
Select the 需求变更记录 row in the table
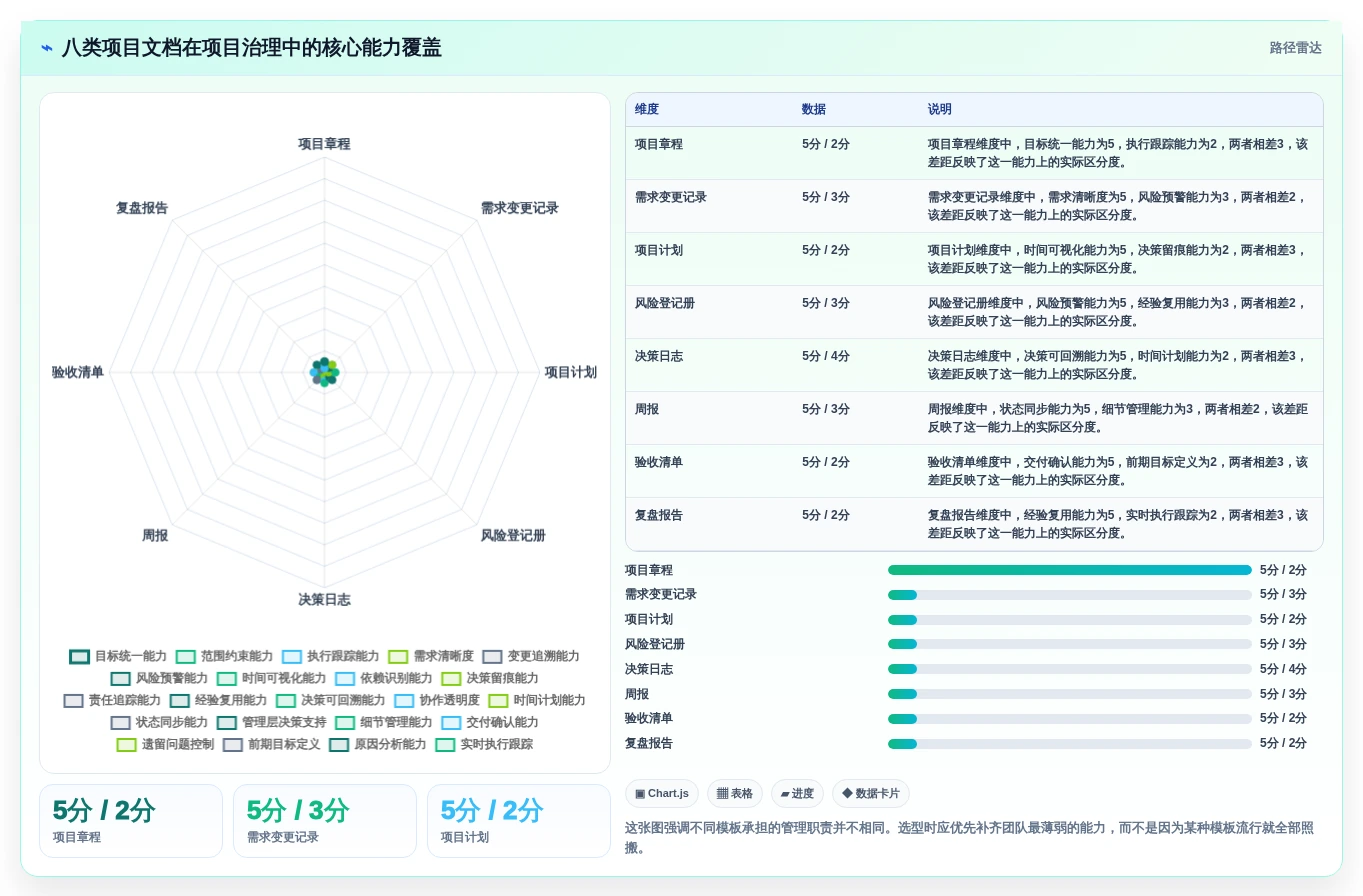coord(974,206)
